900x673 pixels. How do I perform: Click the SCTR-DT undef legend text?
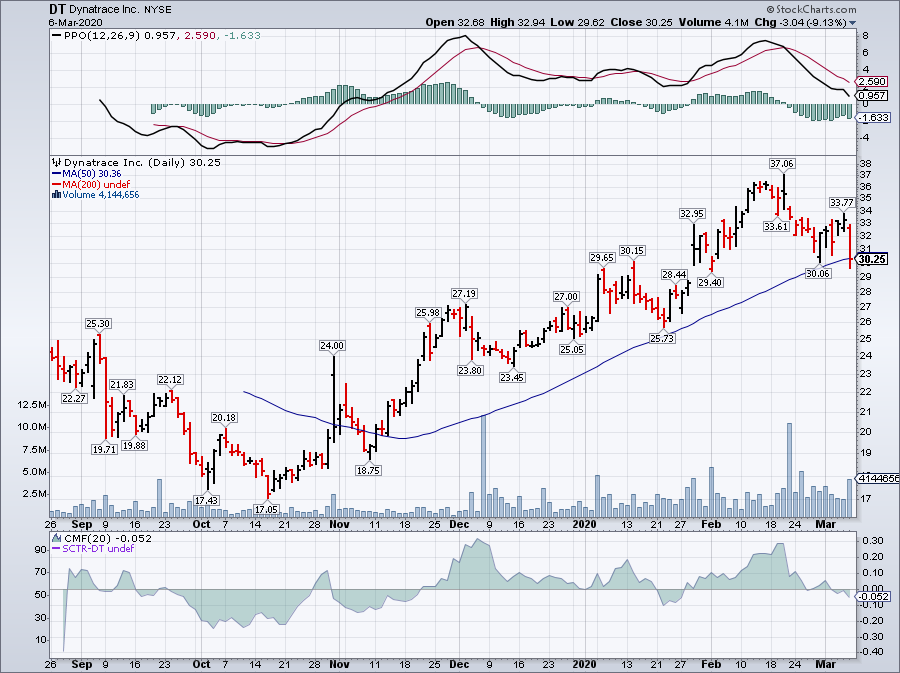(98, 548)
